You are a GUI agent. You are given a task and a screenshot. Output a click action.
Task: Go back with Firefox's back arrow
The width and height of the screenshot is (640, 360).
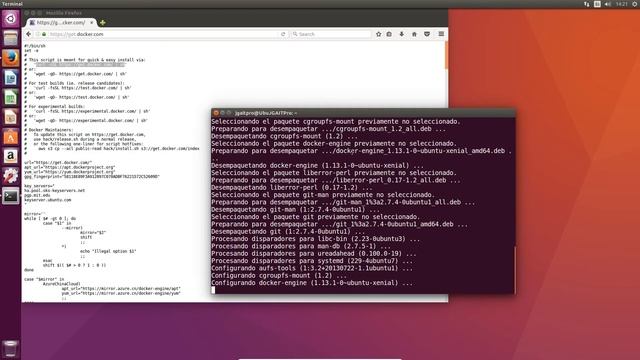tap(29, 34)
